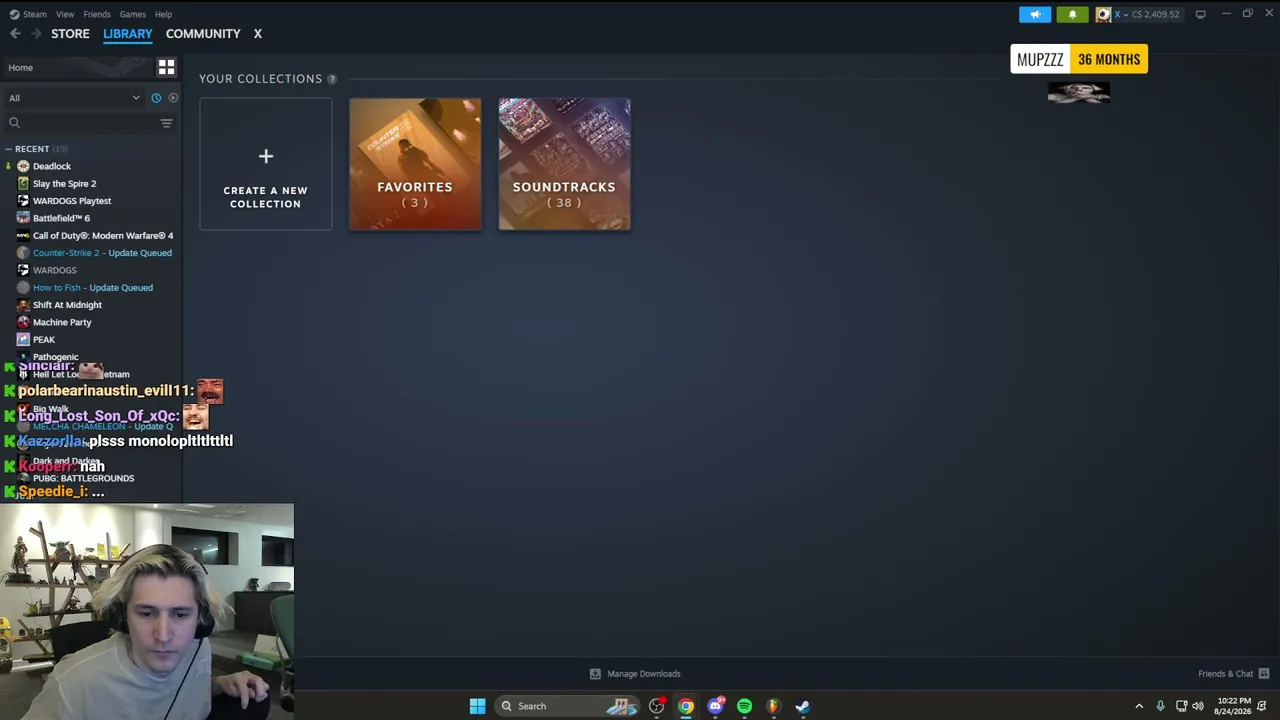Select How to Fish entry
This screenshot has height=720, width=1280.
point(93,288)
